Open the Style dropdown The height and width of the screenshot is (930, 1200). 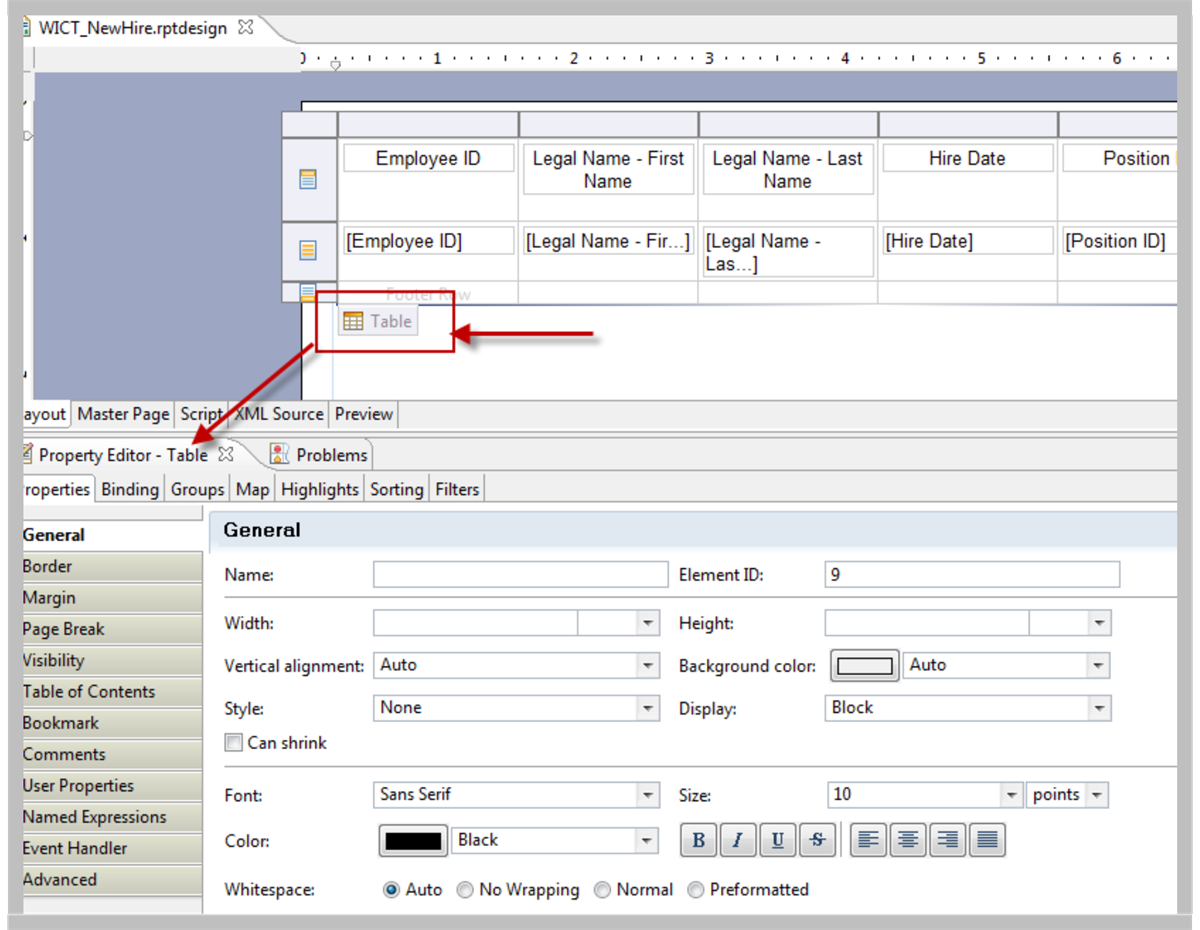point(648,708)
